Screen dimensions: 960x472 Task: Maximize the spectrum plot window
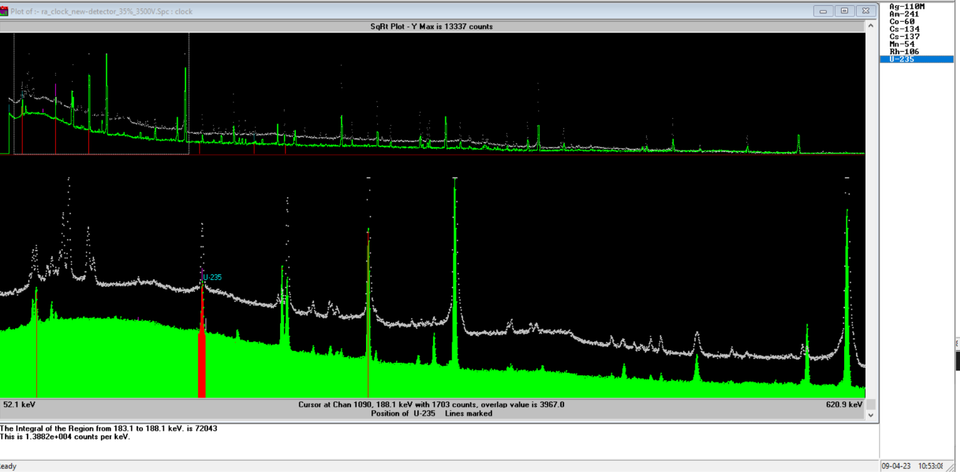click(843, 11)
